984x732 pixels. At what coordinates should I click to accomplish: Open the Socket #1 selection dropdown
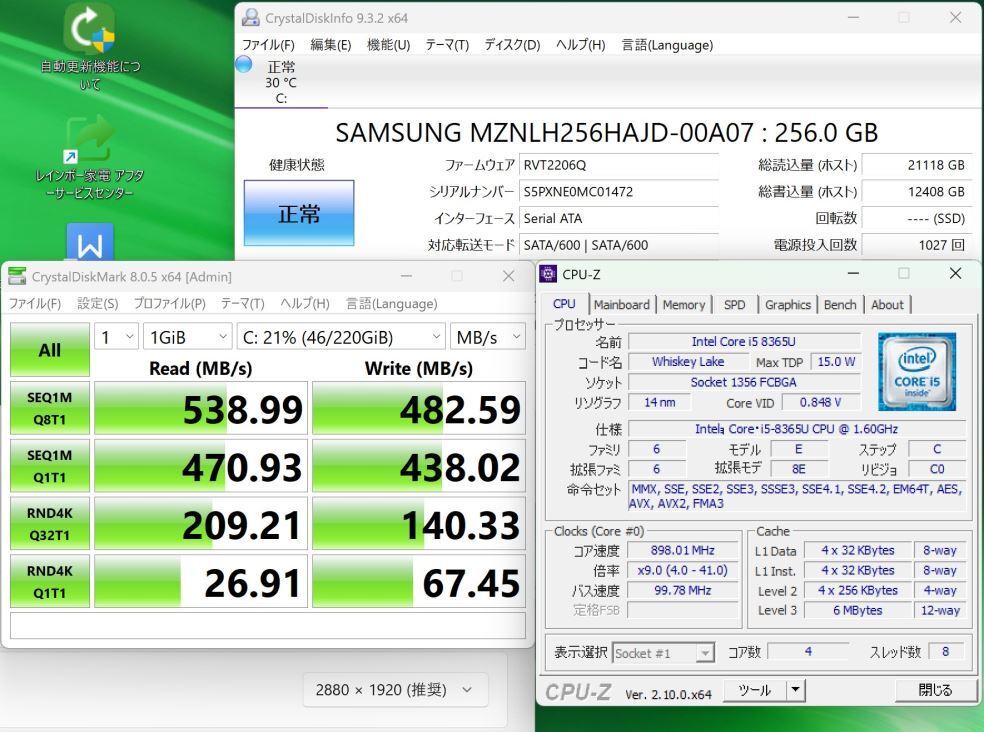click(663, 654)
